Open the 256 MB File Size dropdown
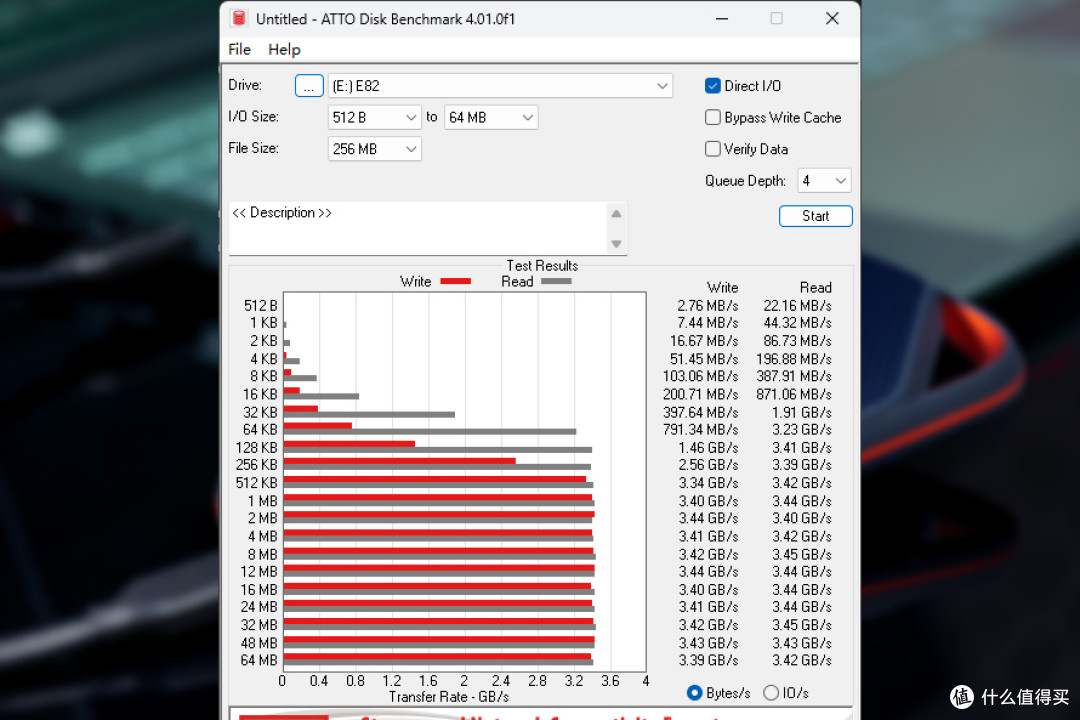This screenshot has width=1080, height=720. point(374,149)
